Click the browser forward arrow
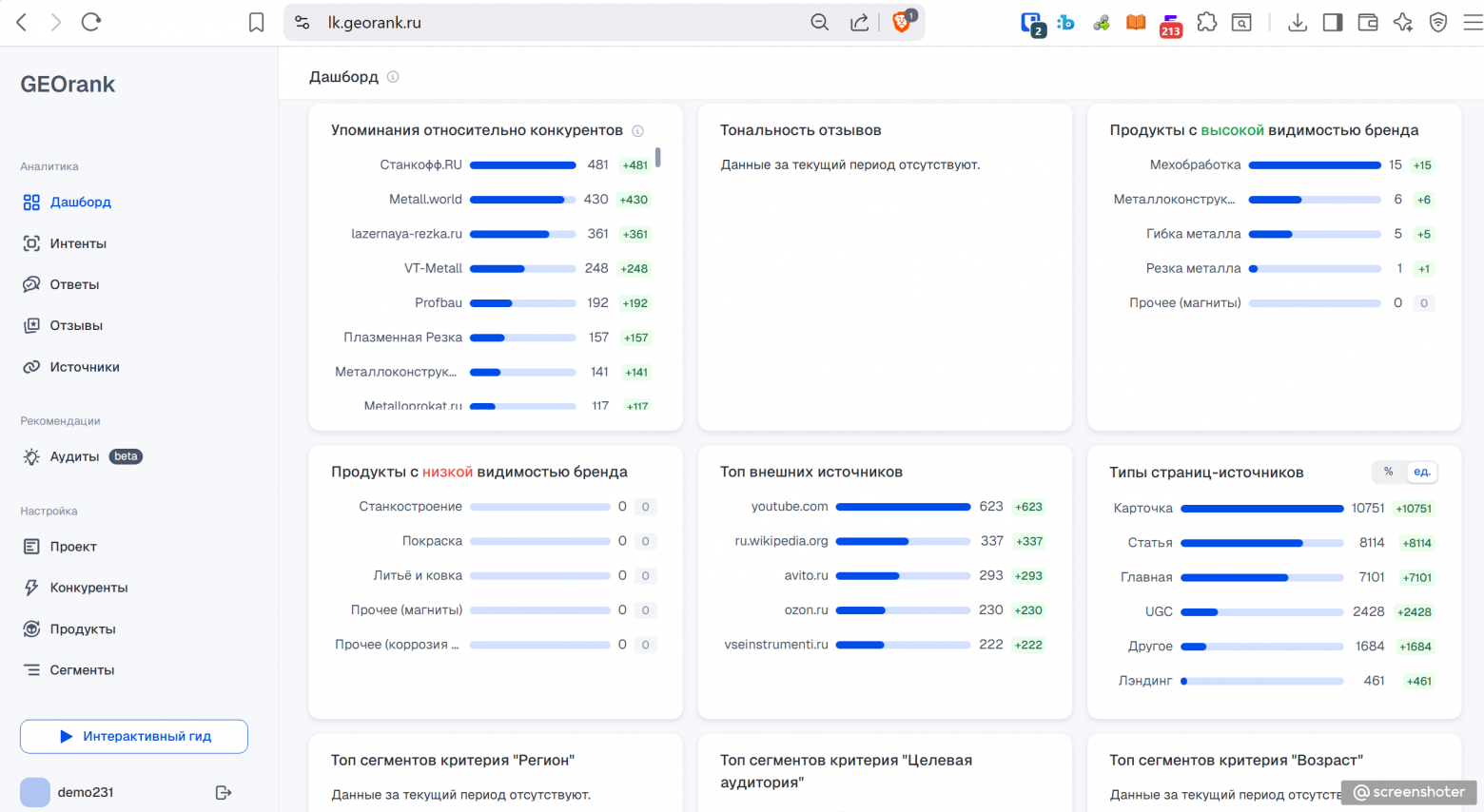1484x812 pixels. point(56,22)
